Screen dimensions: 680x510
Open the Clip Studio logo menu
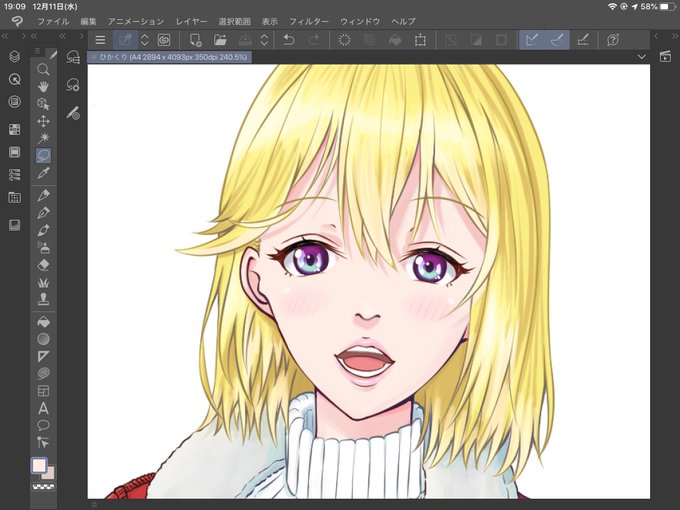pyautogui.click(x=17, y=21)
